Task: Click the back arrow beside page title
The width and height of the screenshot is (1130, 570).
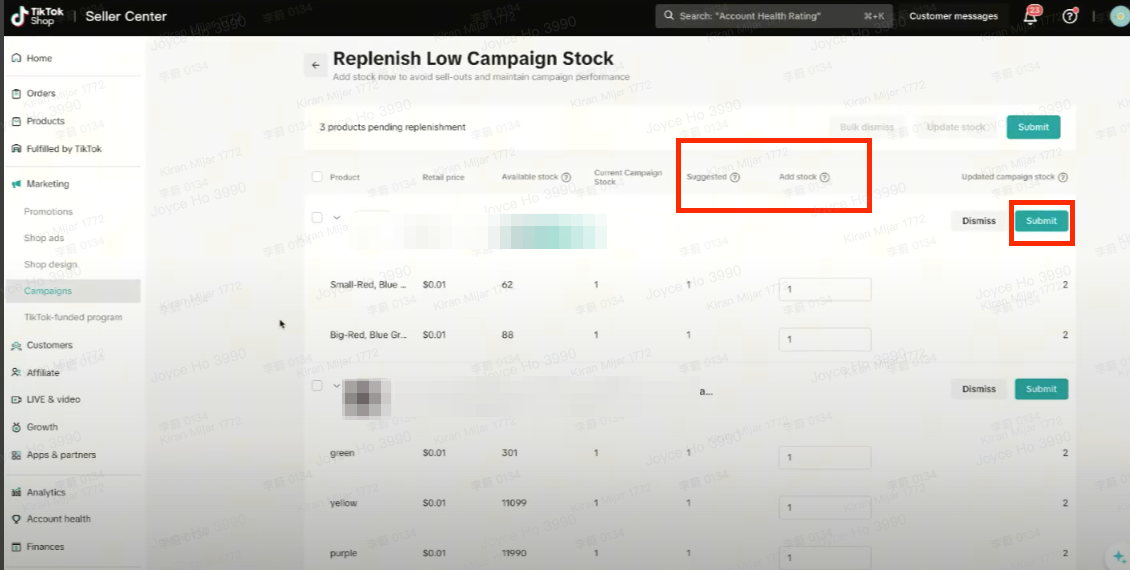Action: pos(316,65)
